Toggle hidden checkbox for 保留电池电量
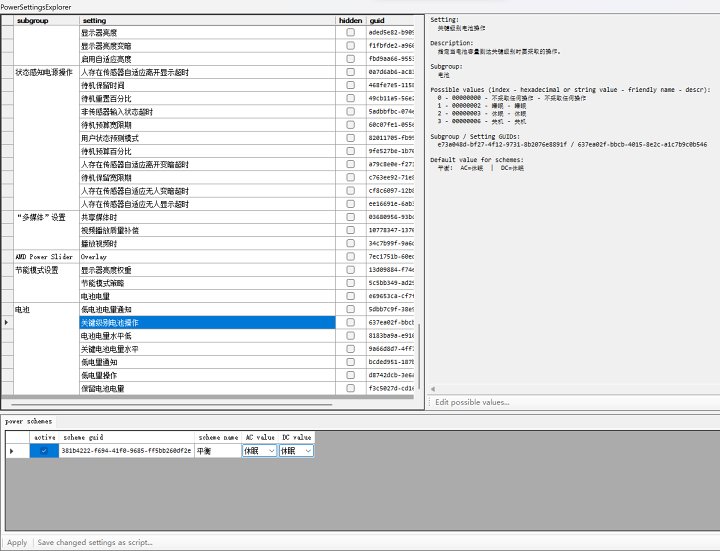This screenshot has height=551, width=720. click(x=350, y=388)
